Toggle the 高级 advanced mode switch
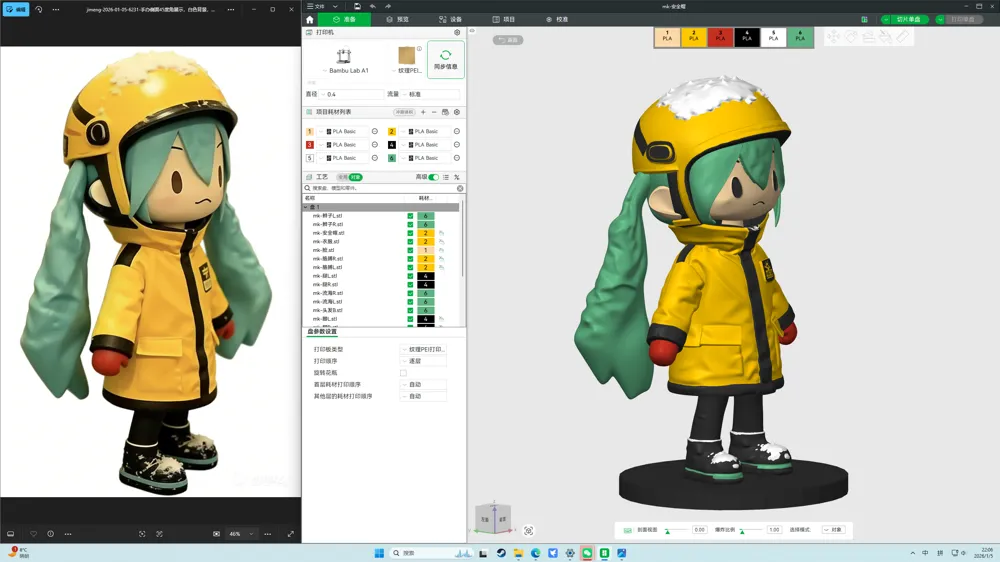Screen dimensions: 1000x562 (x=434, y=177)
